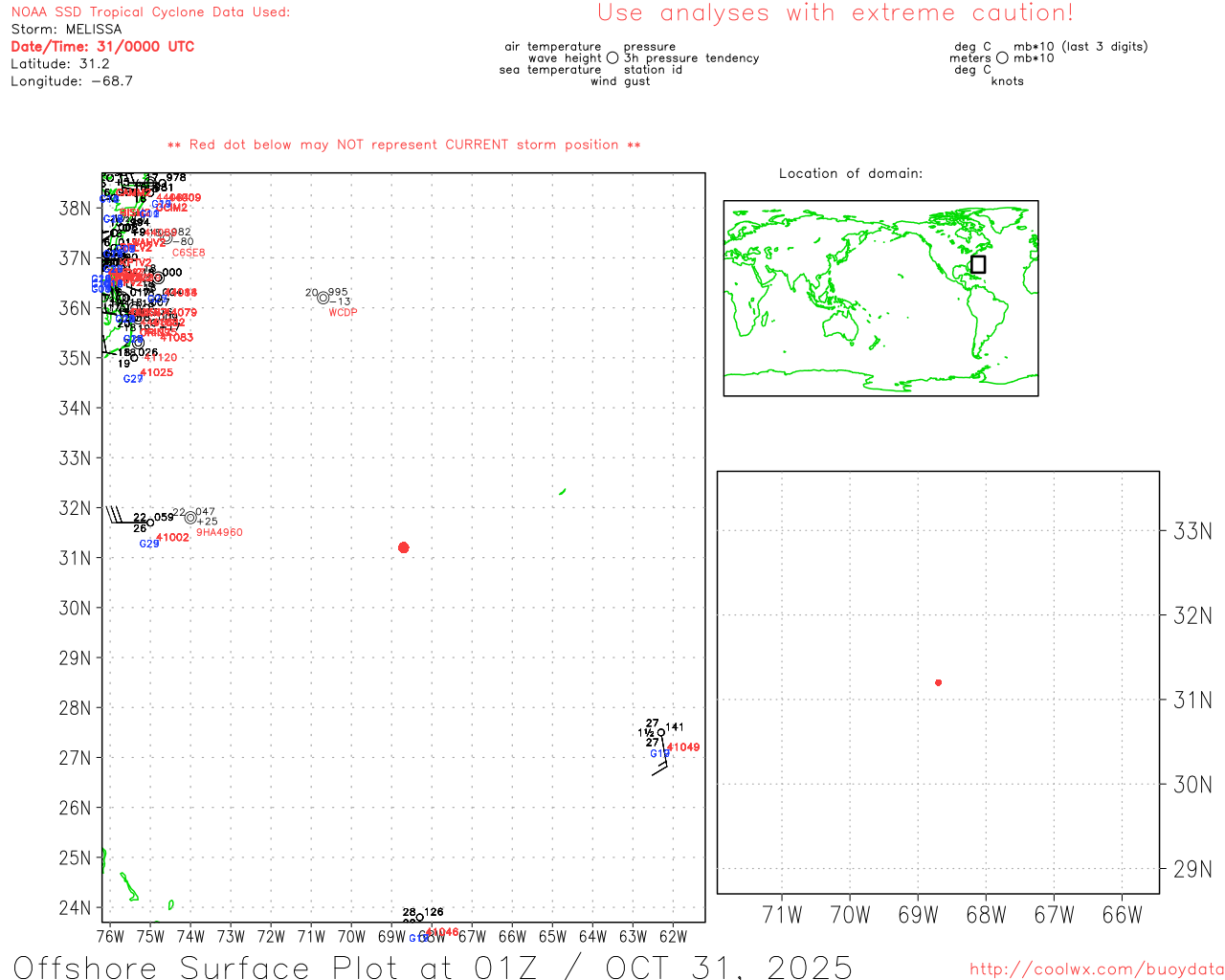Viewport: 1225px width, 980px height.
Task: Click the red WCDP station label
Action: [x=343, y=313]
